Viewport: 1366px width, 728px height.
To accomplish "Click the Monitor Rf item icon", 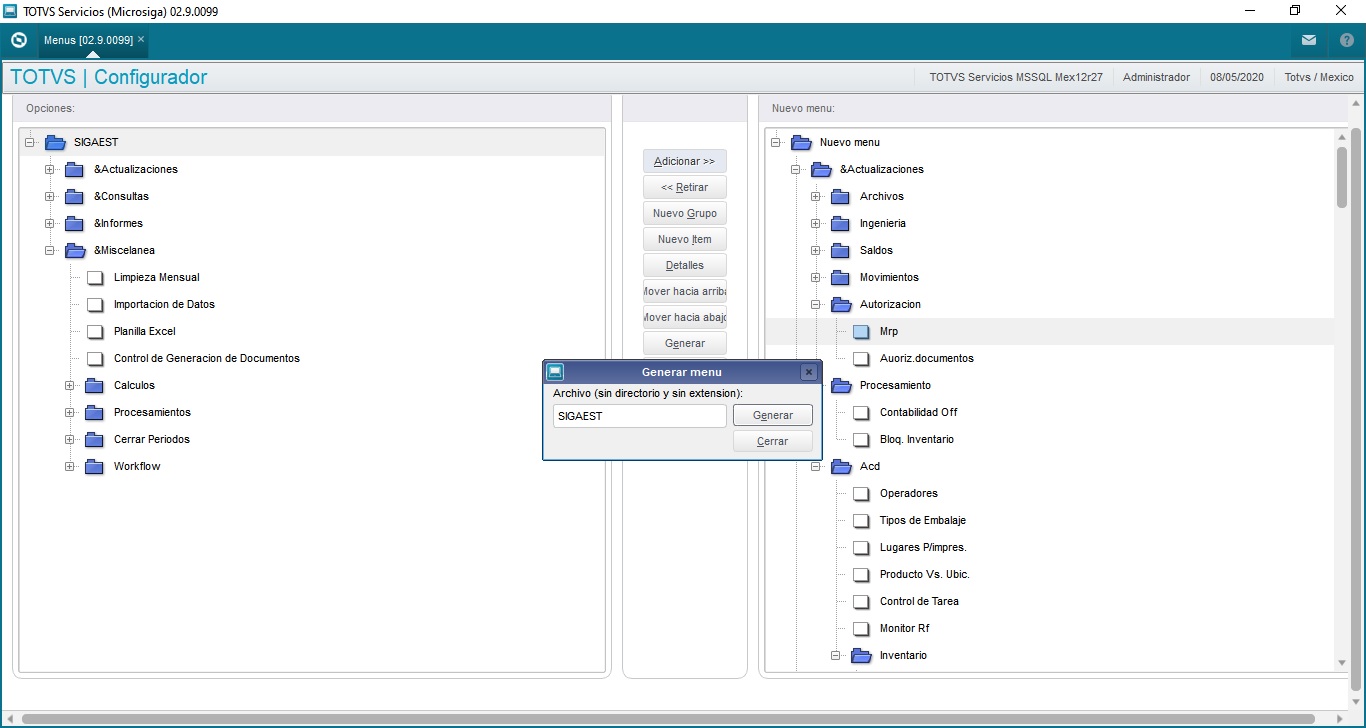I will click(x=861, y=628).
